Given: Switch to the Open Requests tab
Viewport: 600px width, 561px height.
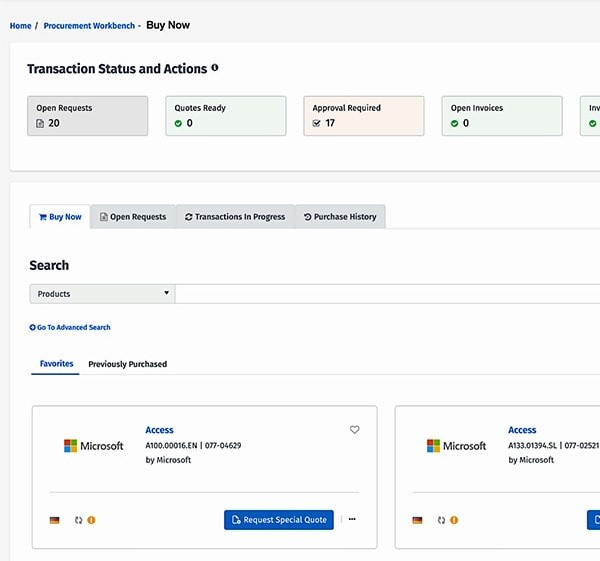Looking at the screenshot, I should 133,217.
